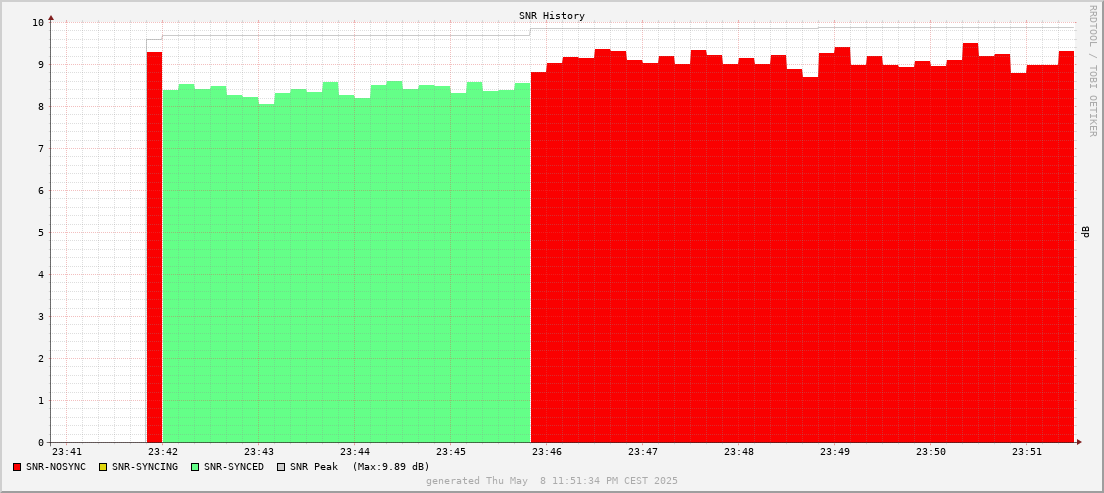
Task: Click the 23:43 time axis label
Action: pyautogui.click(x=258, y=451)
